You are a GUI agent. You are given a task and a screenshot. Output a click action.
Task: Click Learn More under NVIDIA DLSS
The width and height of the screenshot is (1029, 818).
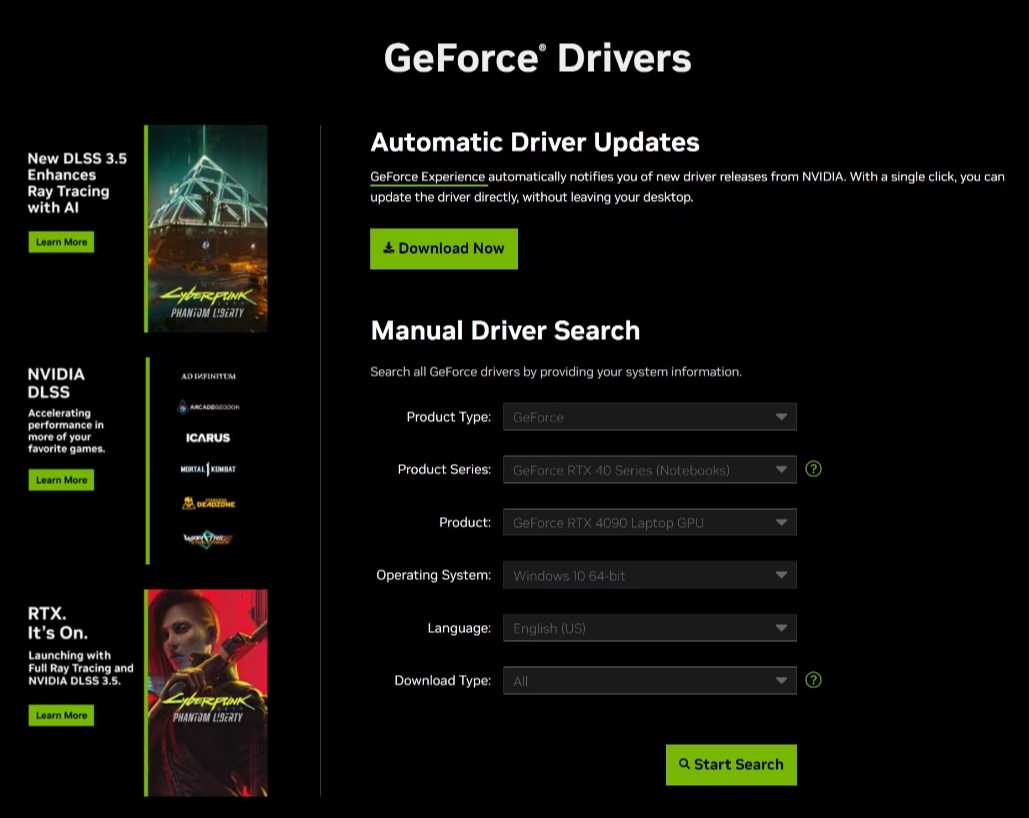(x=61, y=480)
